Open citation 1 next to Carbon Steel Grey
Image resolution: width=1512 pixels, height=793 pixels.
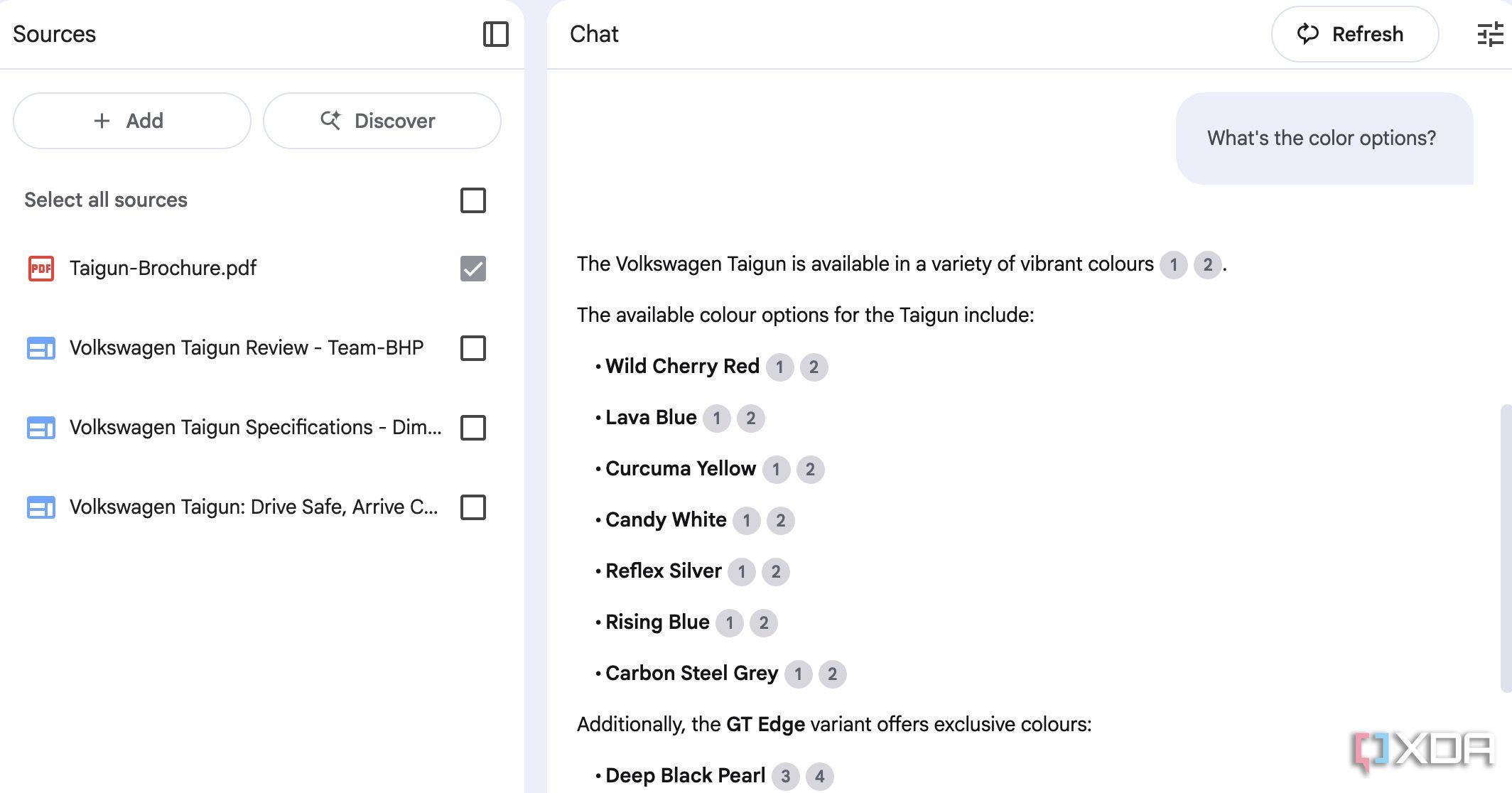point(799,674)
